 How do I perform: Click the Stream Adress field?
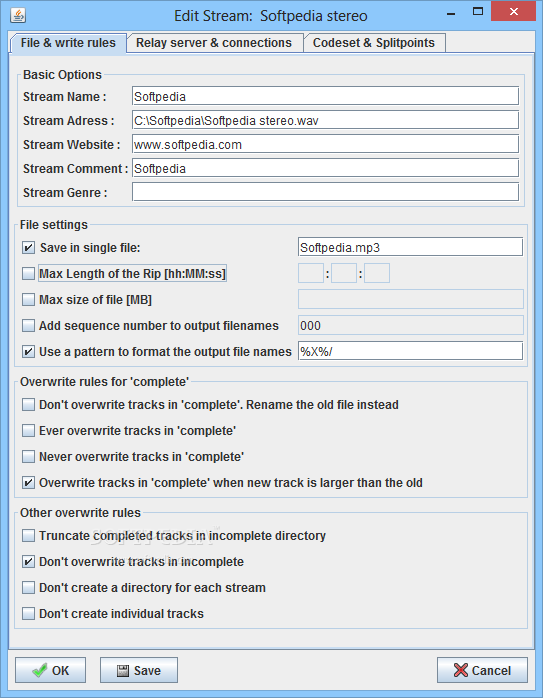(x=325, y=120)
